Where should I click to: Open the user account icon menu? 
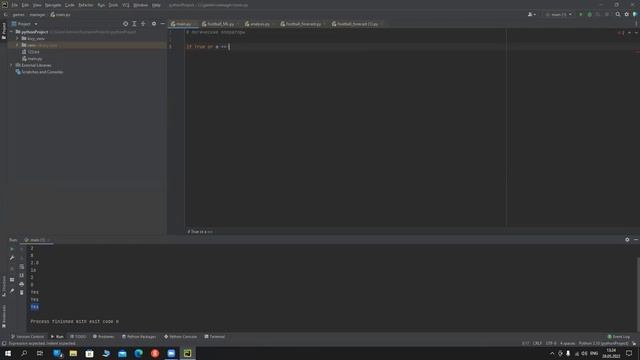(x=531, y=14)
